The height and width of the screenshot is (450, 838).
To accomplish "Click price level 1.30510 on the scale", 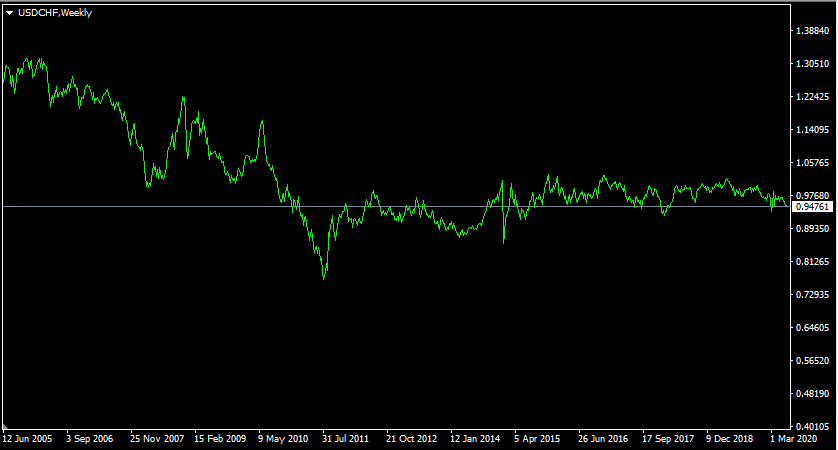I will click(812, 64).
